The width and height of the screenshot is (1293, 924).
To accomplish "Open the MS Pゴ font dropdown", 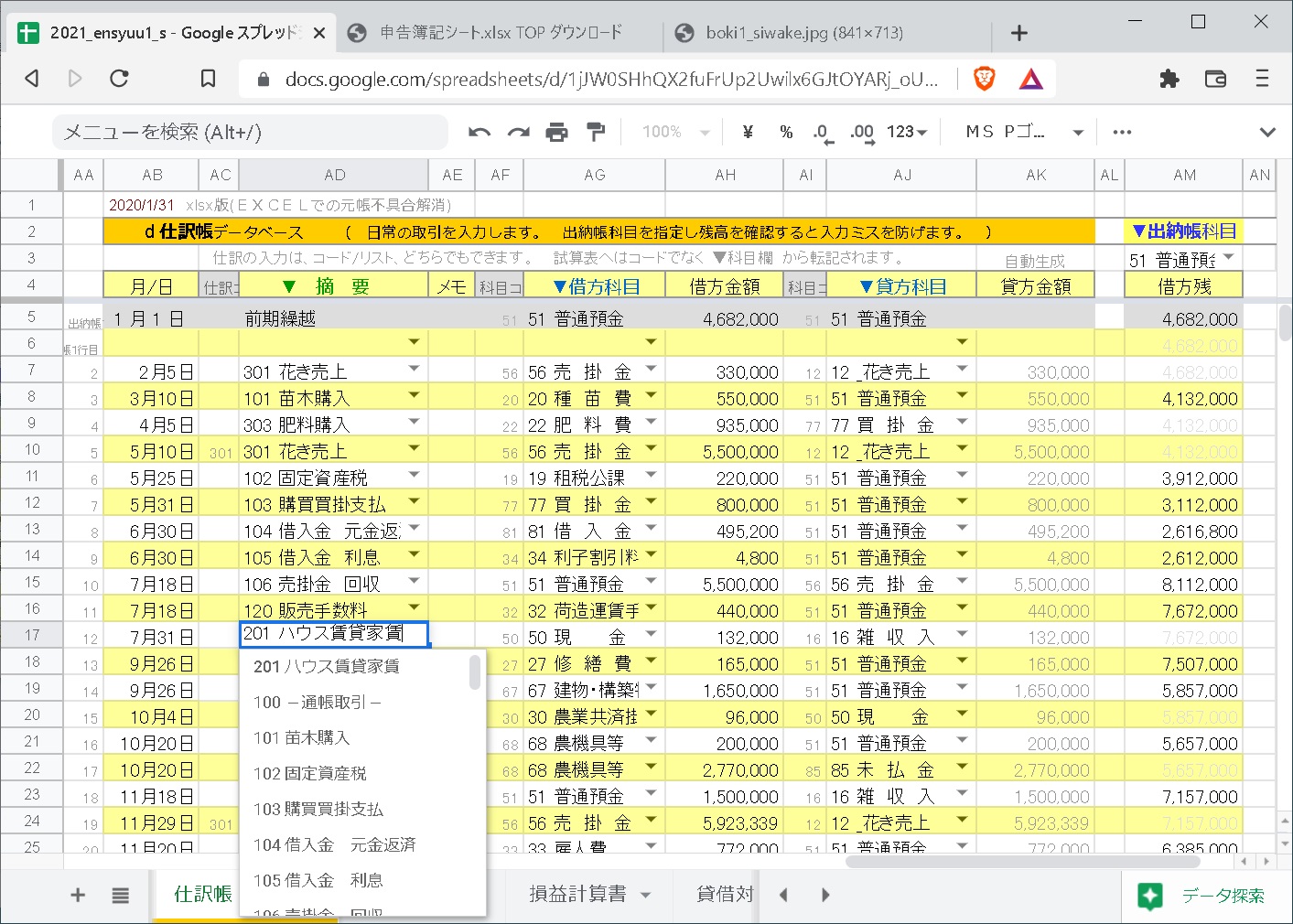I will click(1025, 133).
